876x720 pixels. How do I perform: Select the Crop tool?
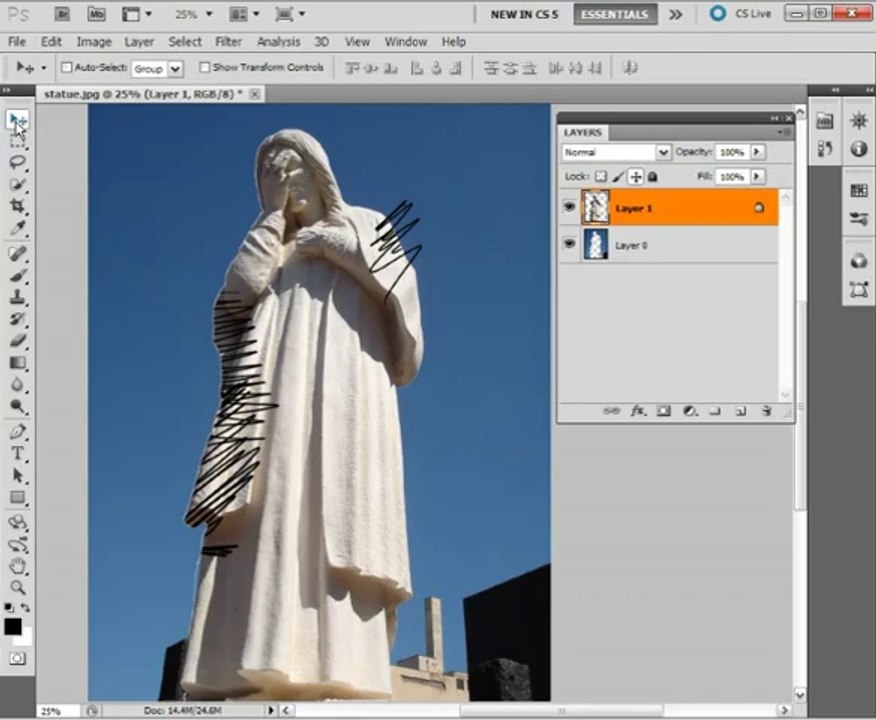coord(18,207)
